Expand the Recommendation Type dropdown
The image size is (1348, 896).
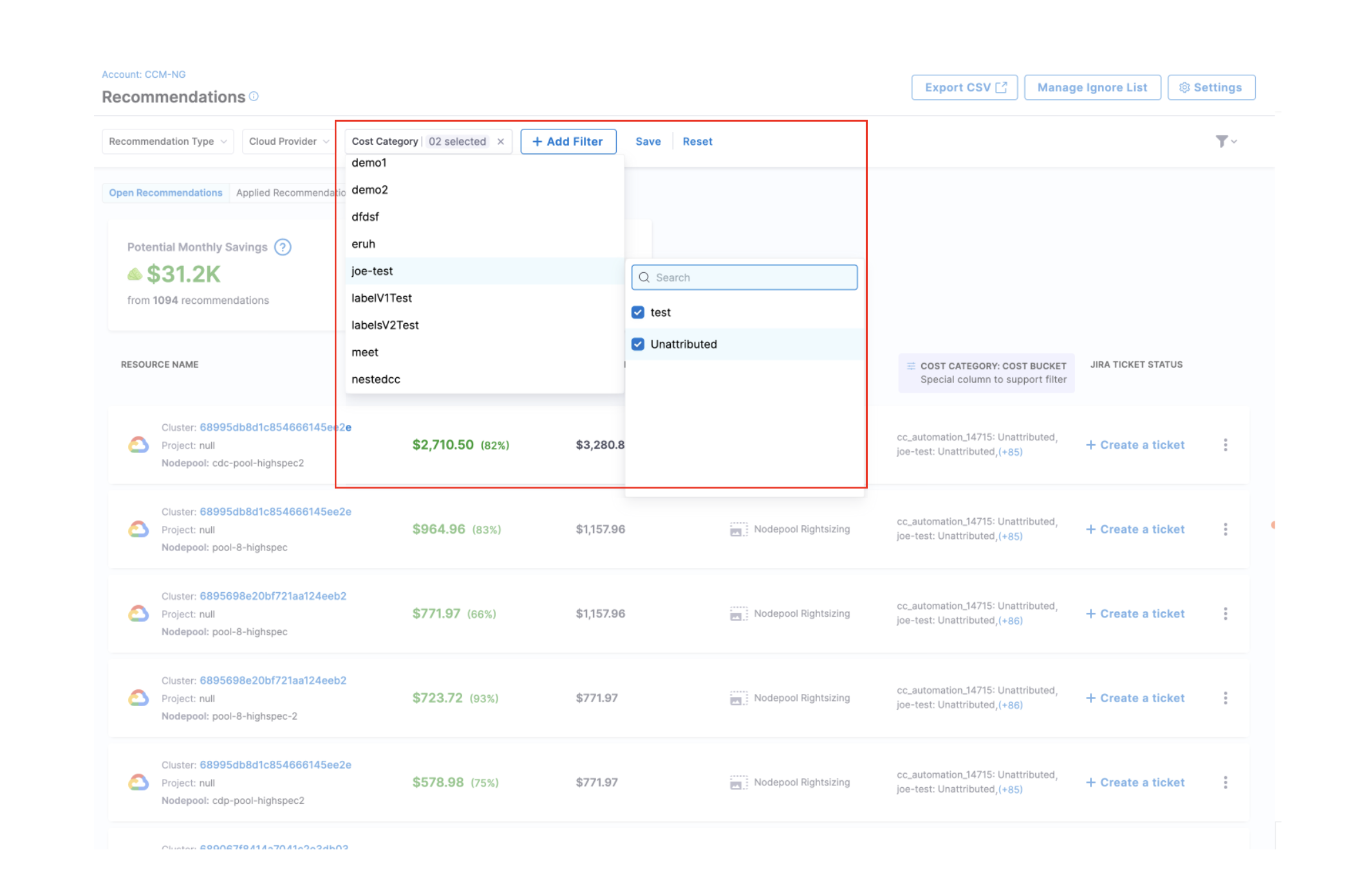coord(167,142)
